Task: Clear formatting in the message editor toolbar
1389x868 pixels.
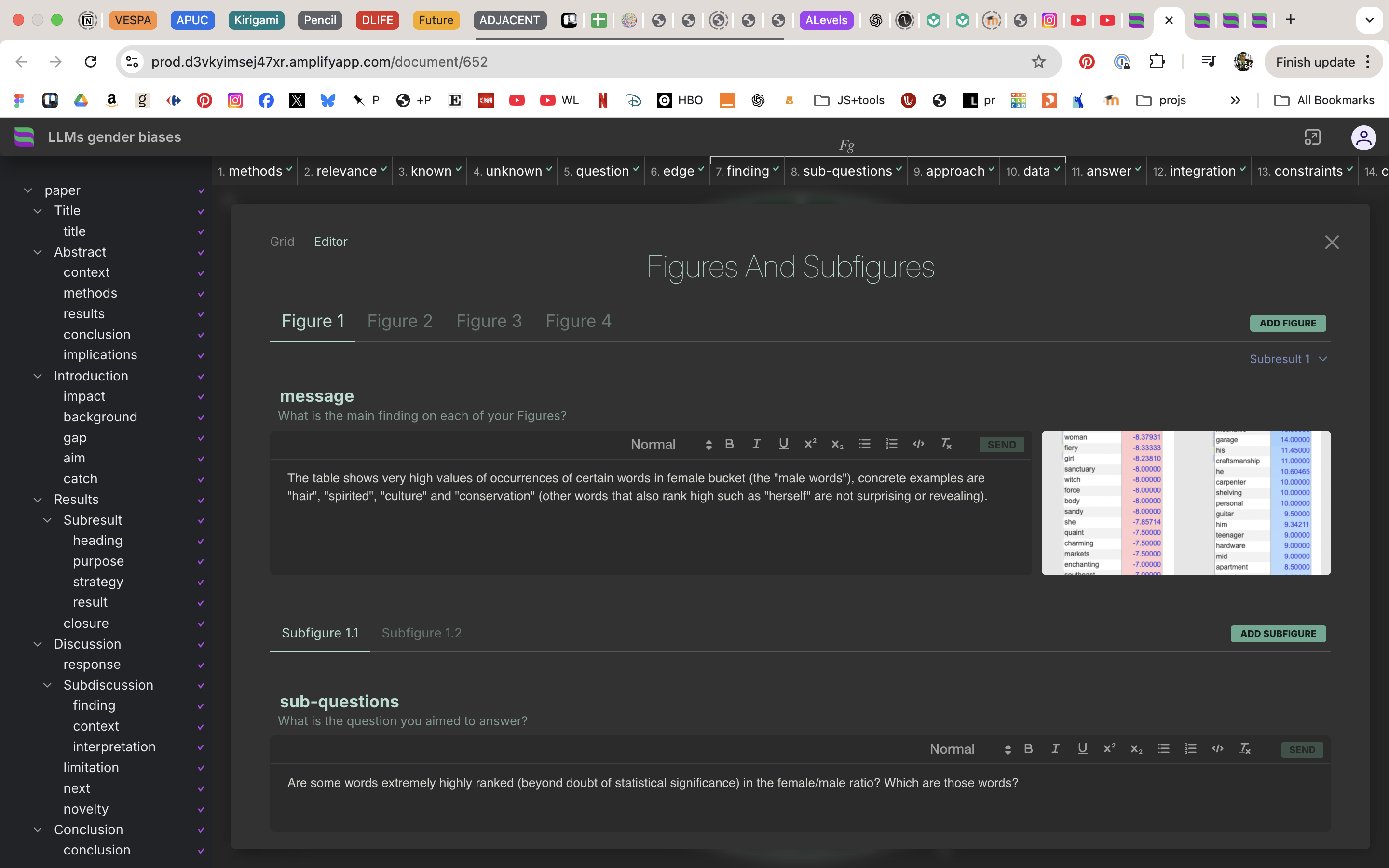Action: (945, 444)
